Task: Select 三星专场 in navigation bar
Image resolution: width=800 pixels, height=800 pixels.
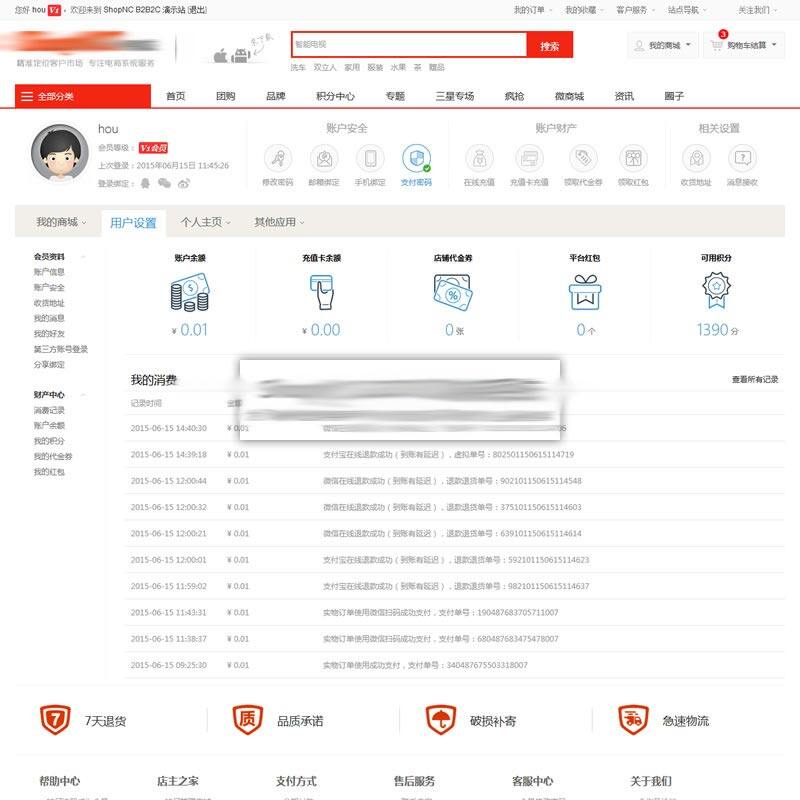Action: tap(455, 96)
